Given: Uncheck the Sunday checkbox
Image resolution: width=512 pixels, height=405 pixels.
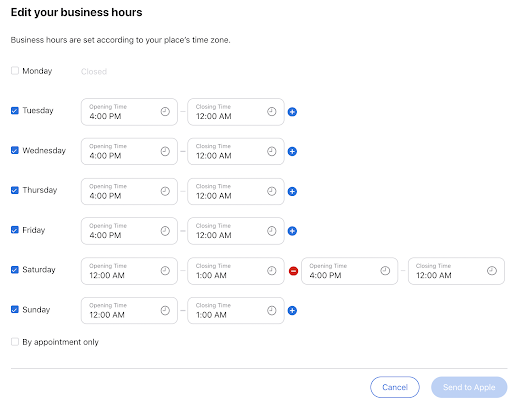Looking at the screenshot, I should point(15,309).
